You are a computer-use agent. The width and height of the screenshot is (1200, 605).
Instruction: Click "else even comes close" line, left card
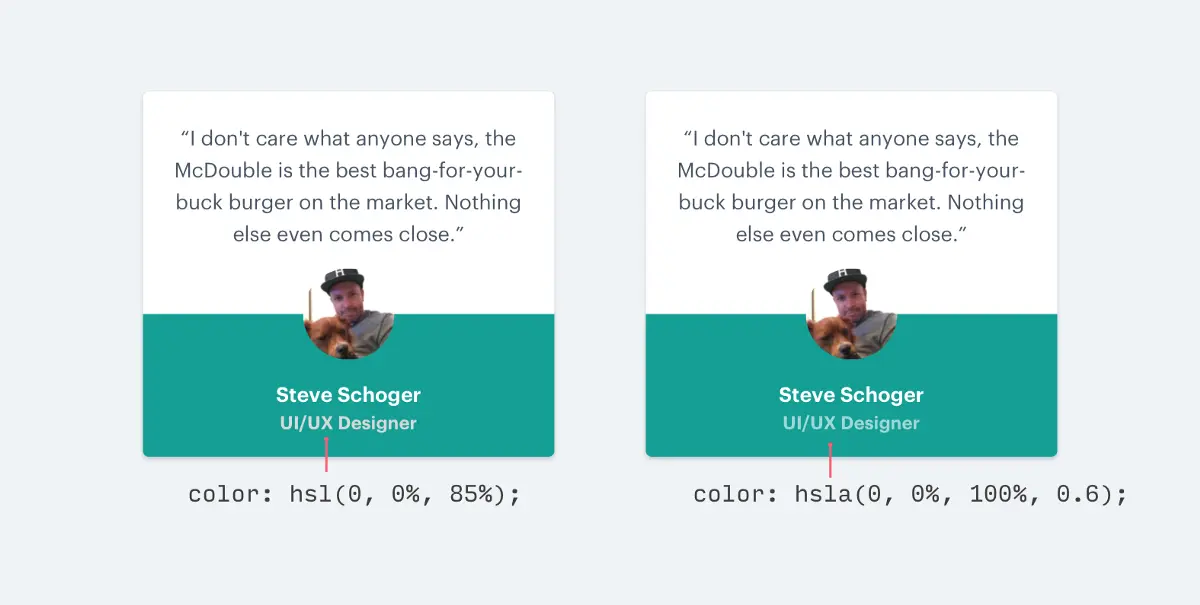click(348, 234)
